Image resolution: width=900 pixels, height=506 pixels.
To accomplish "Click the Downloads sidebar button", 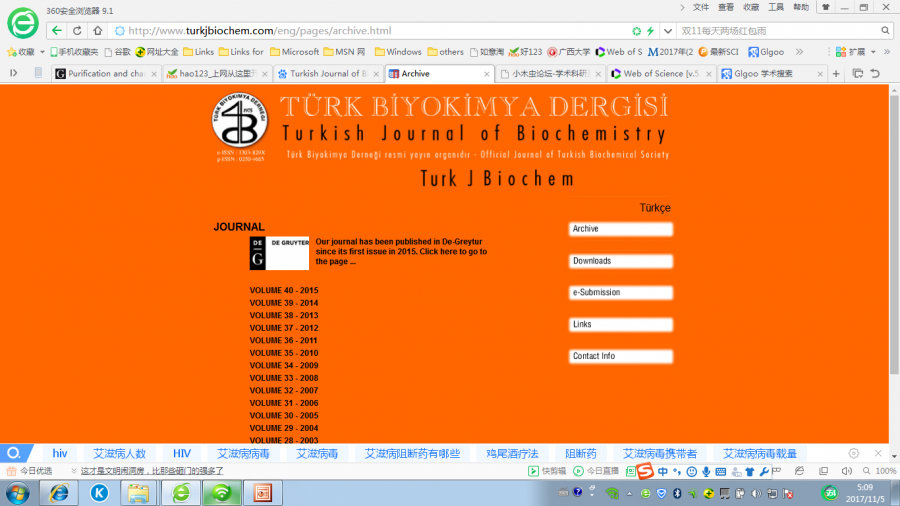I will 620,261.
